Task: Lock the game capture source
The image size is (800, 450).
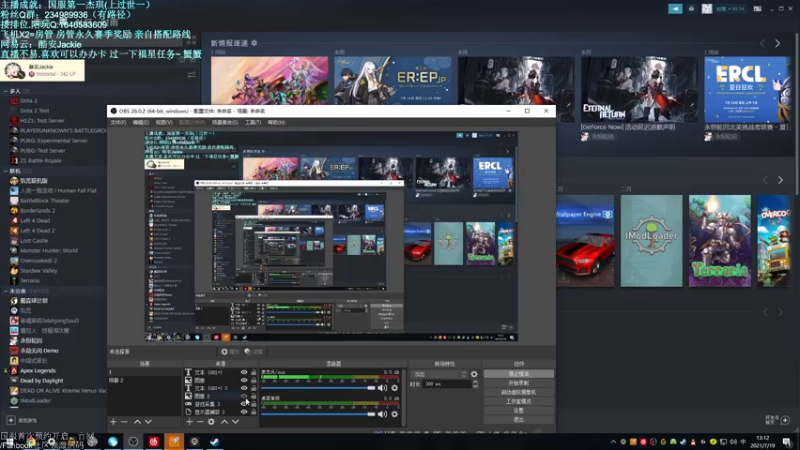Action: pyautogui.click(x=254, y=404)
